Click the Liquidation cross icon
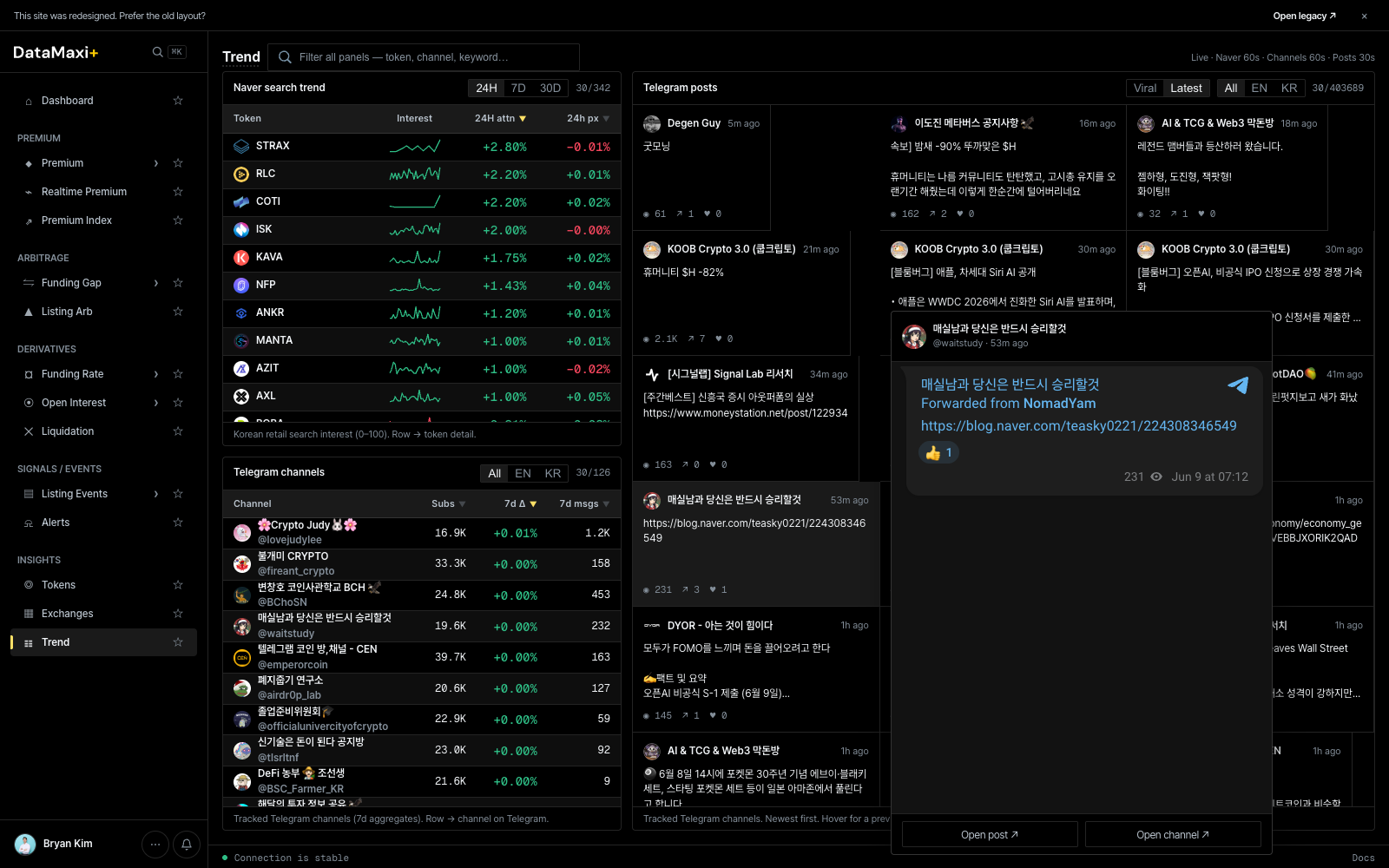 (x=29, y=431)
